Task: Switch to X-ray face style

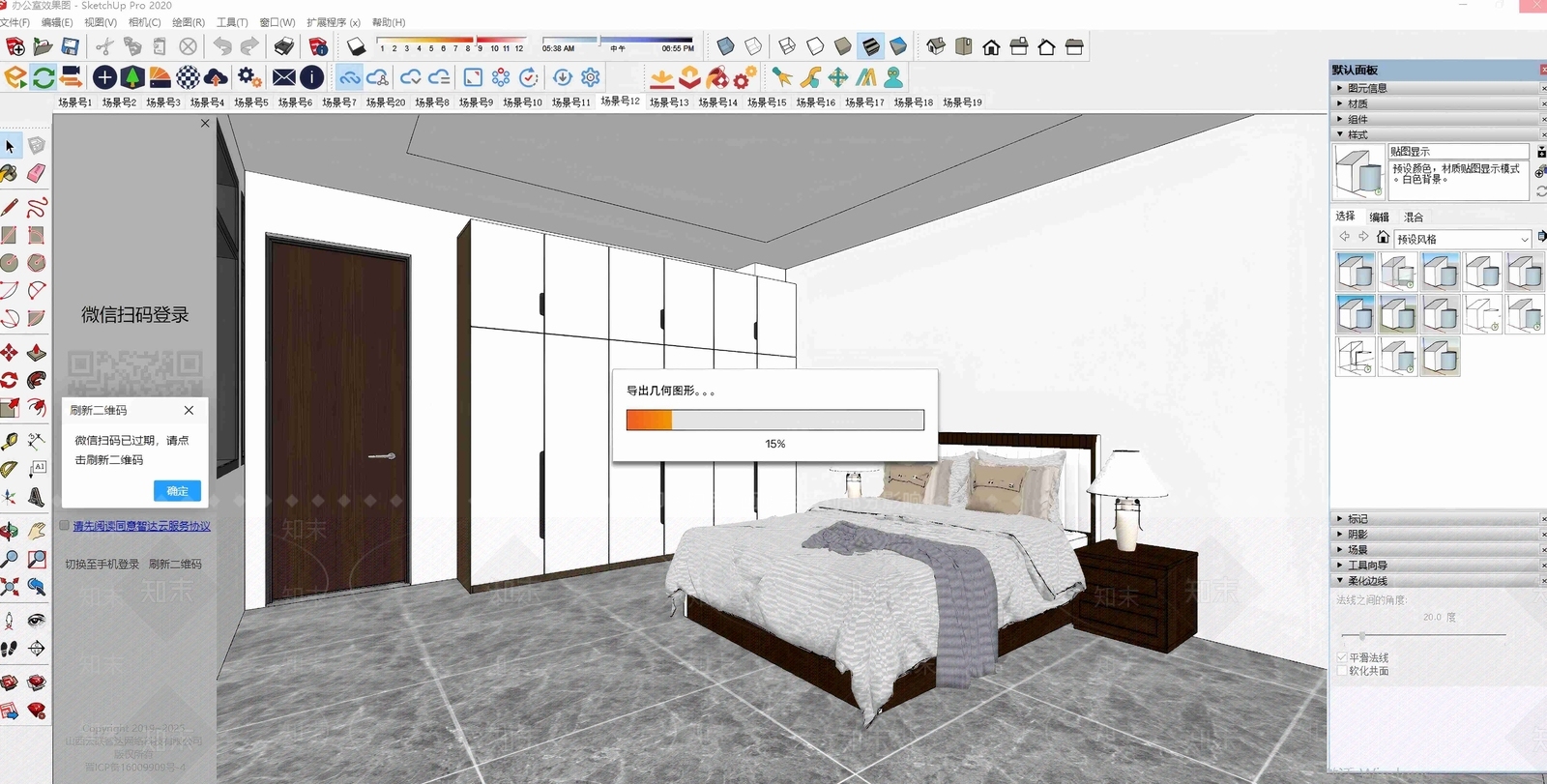Action: pyautogui.click(x=725, y=46)
